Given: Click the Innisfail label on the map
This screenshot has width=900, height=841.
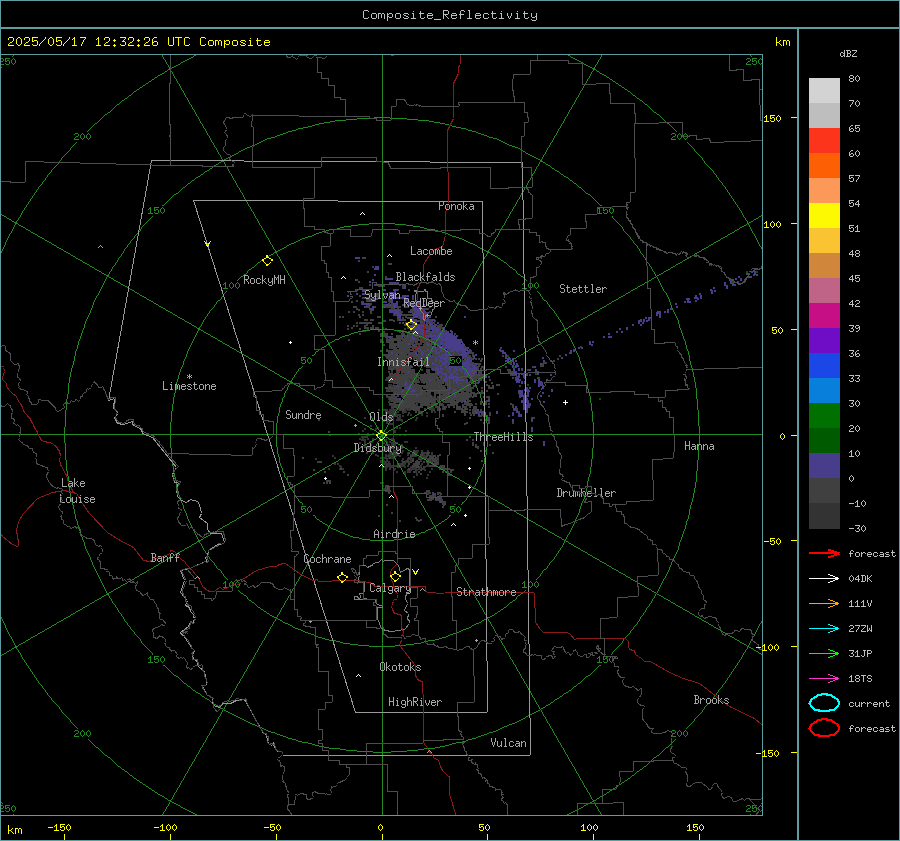Looking at the screenshot, I should click(403, 362).
